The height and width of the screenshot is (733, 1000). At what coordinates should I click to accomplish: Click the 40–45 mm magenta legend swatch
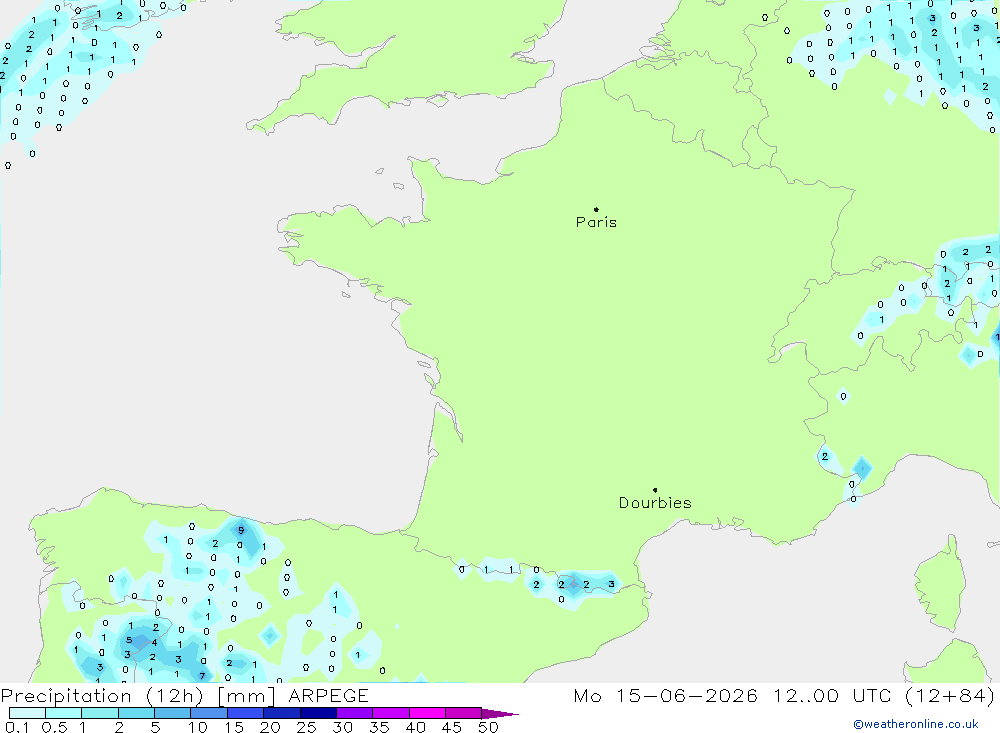[x=427, y=713]
